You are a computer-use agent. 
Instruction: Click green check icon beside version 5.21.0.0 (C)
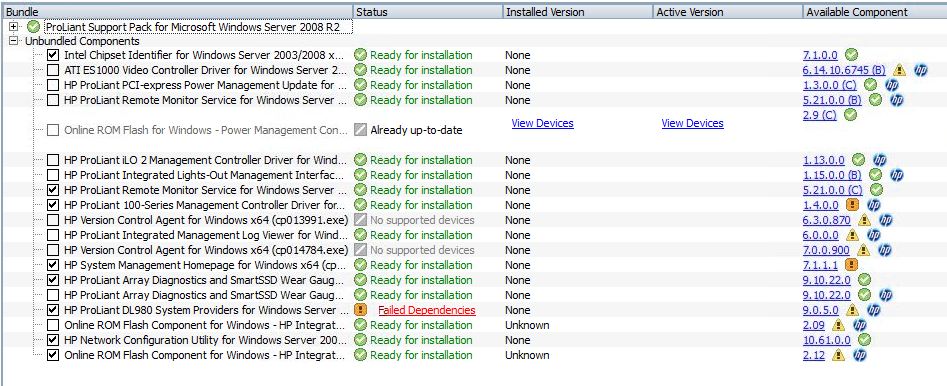tap(876, 190)
